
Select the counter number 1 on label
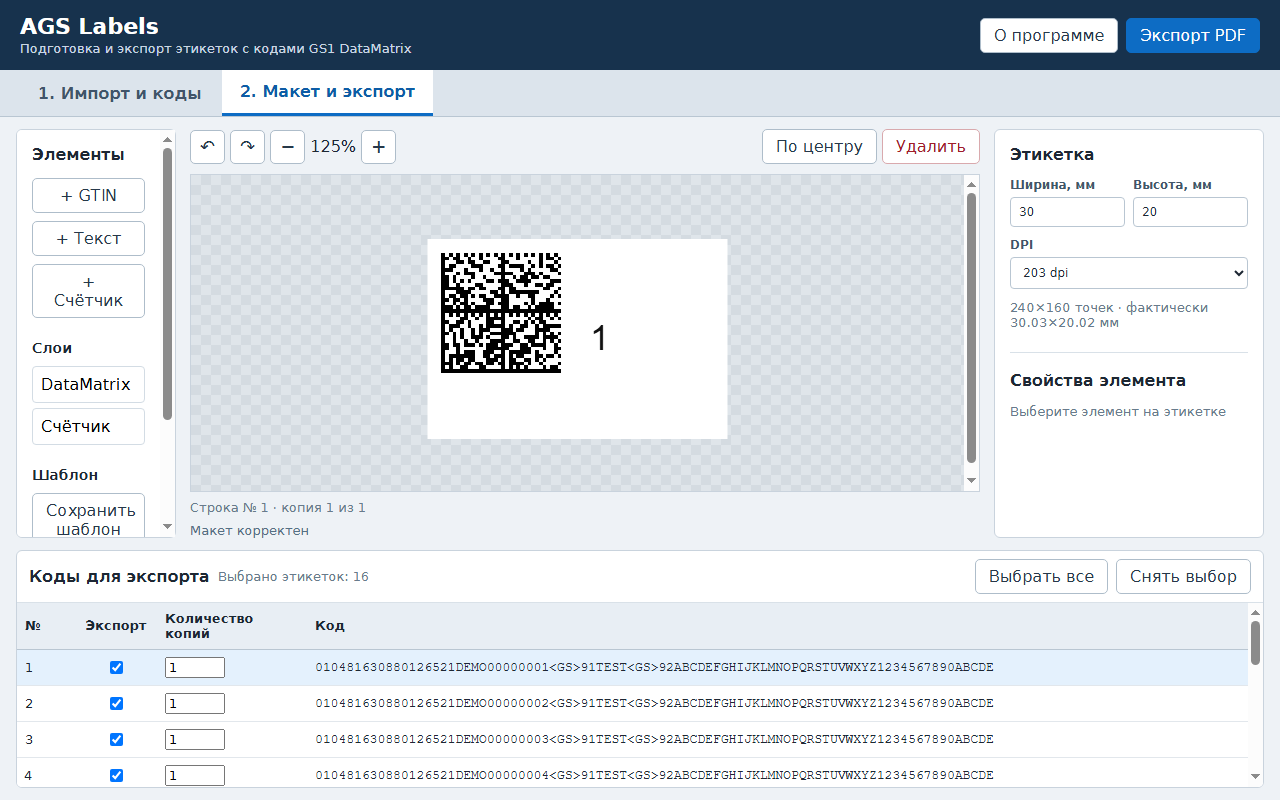[600, 339]
